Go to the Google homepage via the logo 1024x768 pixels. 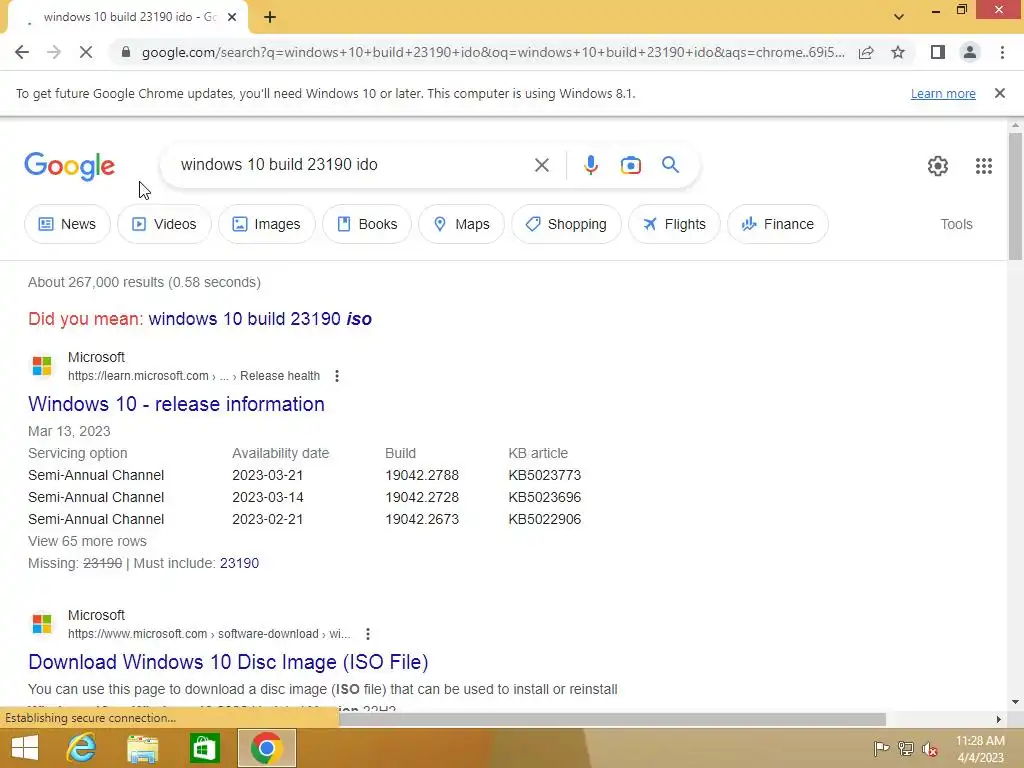click(69, 166)
